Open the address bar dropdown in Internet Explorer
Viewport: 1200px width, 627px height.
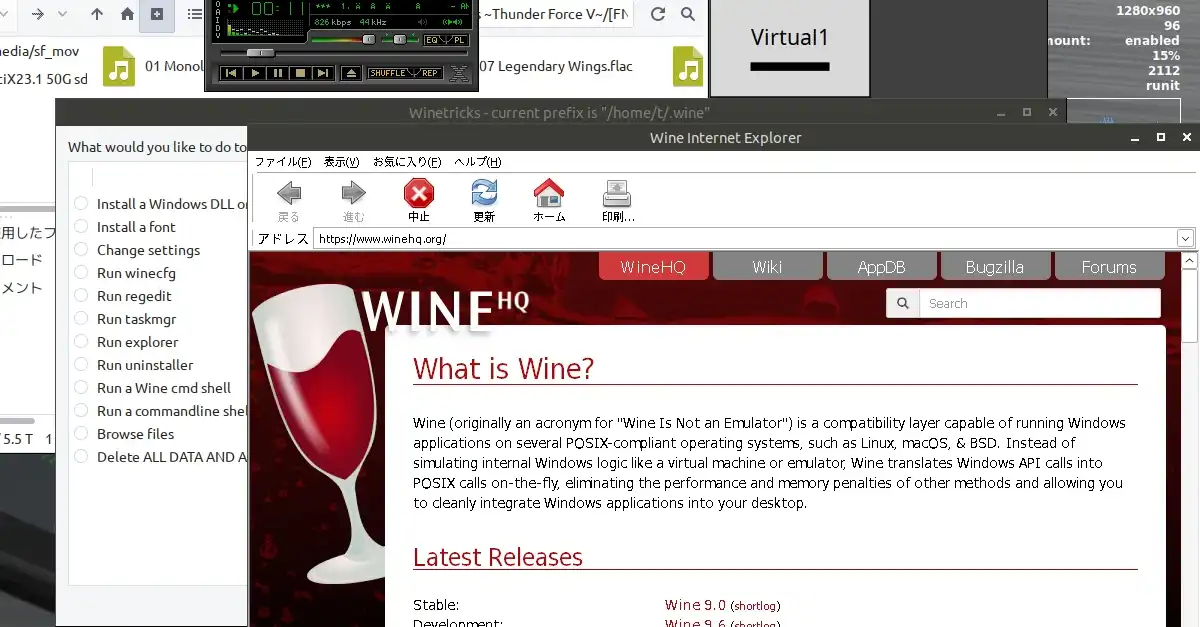(1186, 238)
